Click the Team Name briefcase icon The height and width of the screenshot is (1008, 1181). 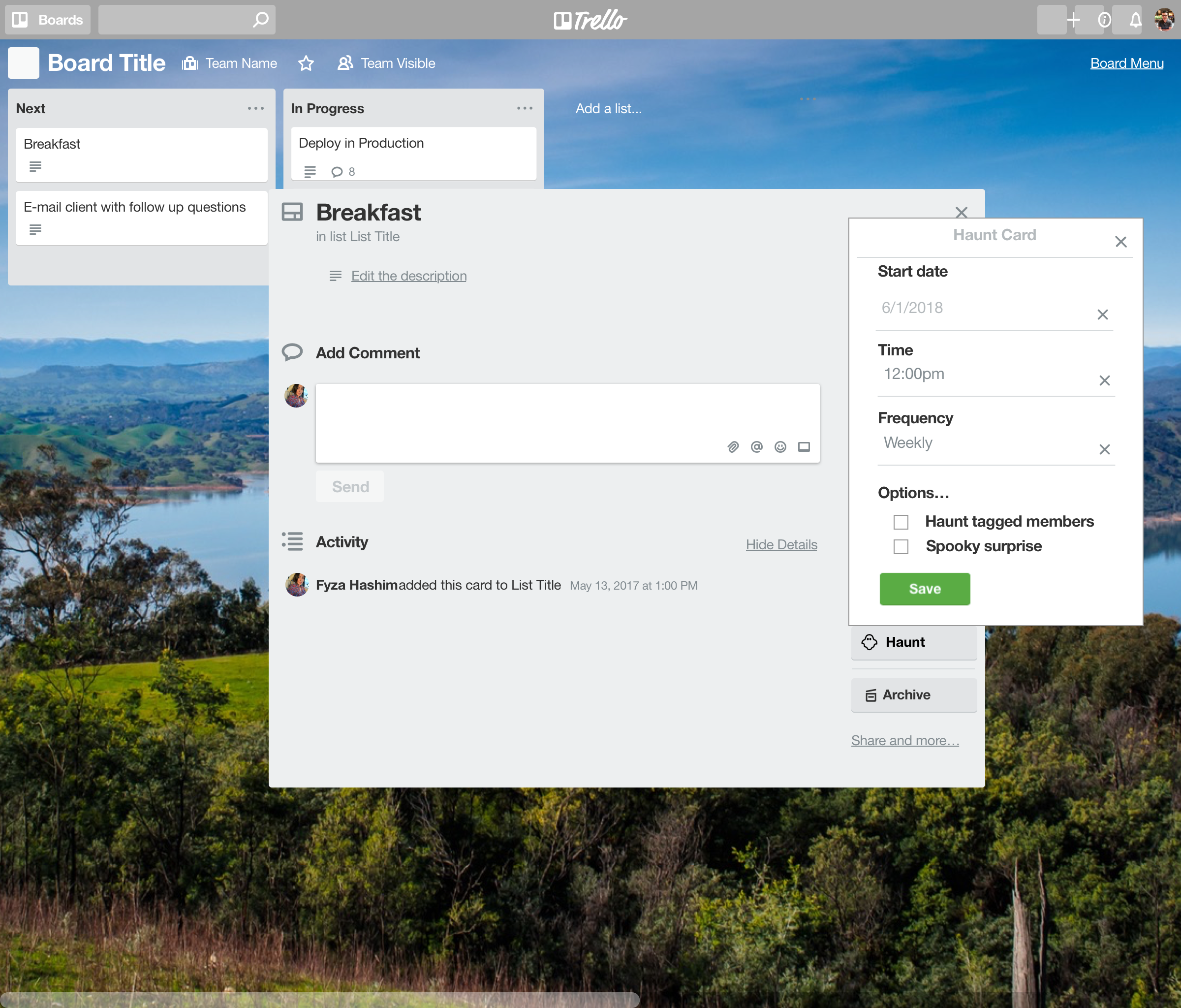tap(190, 63)
